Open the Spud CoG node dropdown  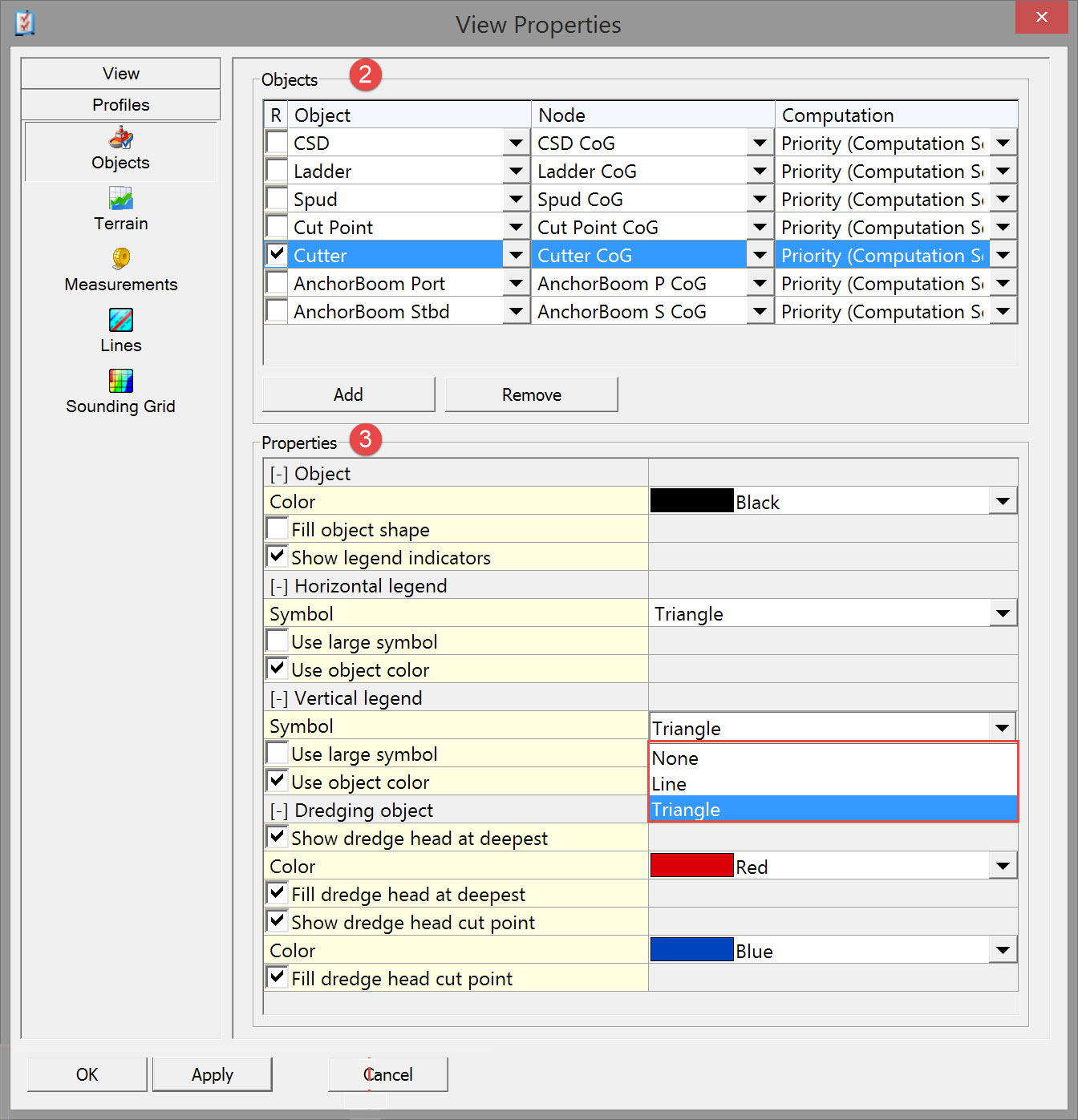coord(759,200)
